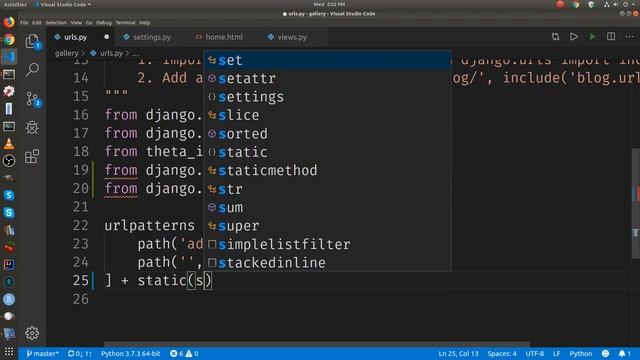
Task: Open the Explorer view in activity bar
Action: point(32,41)
